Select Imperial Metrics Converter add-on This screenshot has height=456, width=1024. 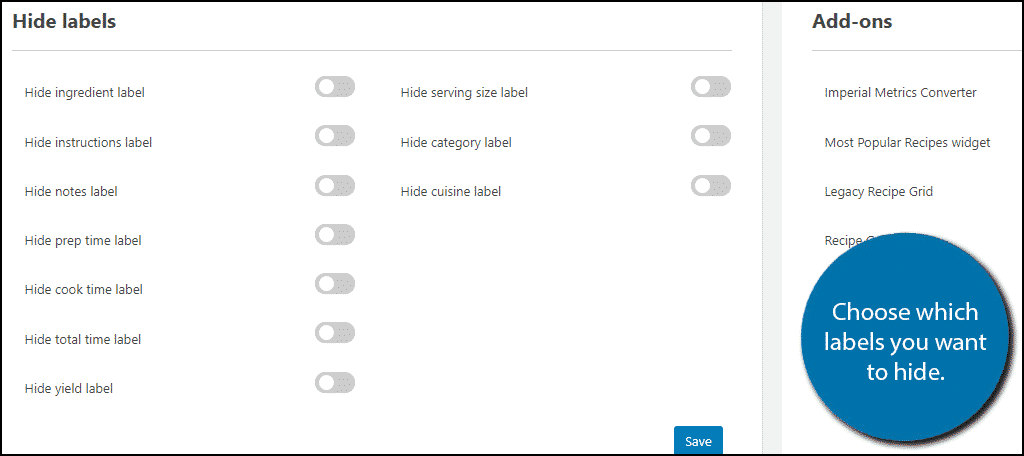900,93
